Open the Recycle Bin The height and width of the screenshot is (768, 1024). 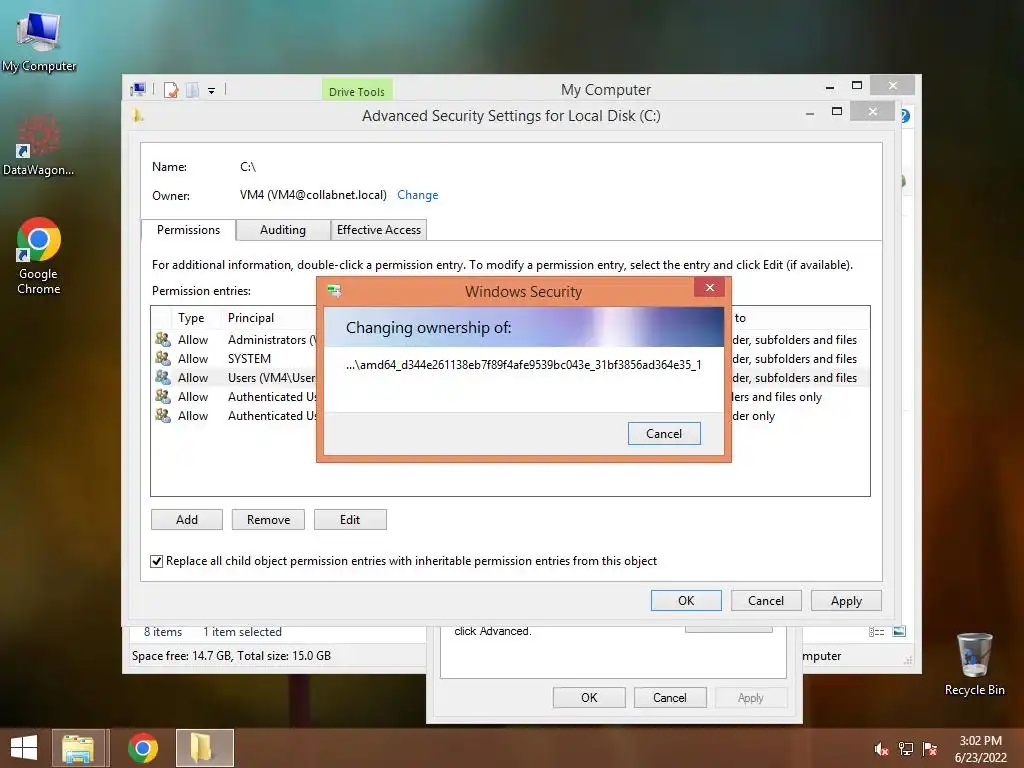tap(974, 664)
